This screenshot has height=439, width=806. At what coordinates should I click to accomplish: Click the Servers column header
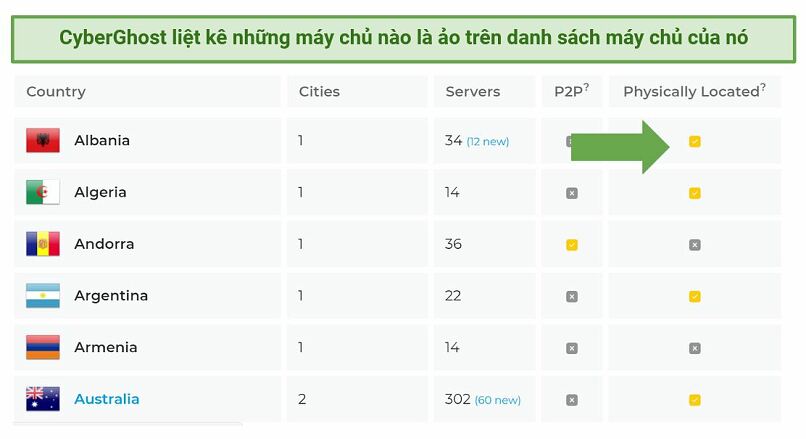(472, 92)
